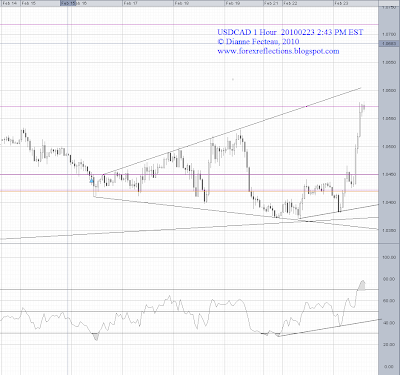Screen dimensions: 400x375
Task: Click the 1.0650 price axis label
Action: [x=389, y=62]
